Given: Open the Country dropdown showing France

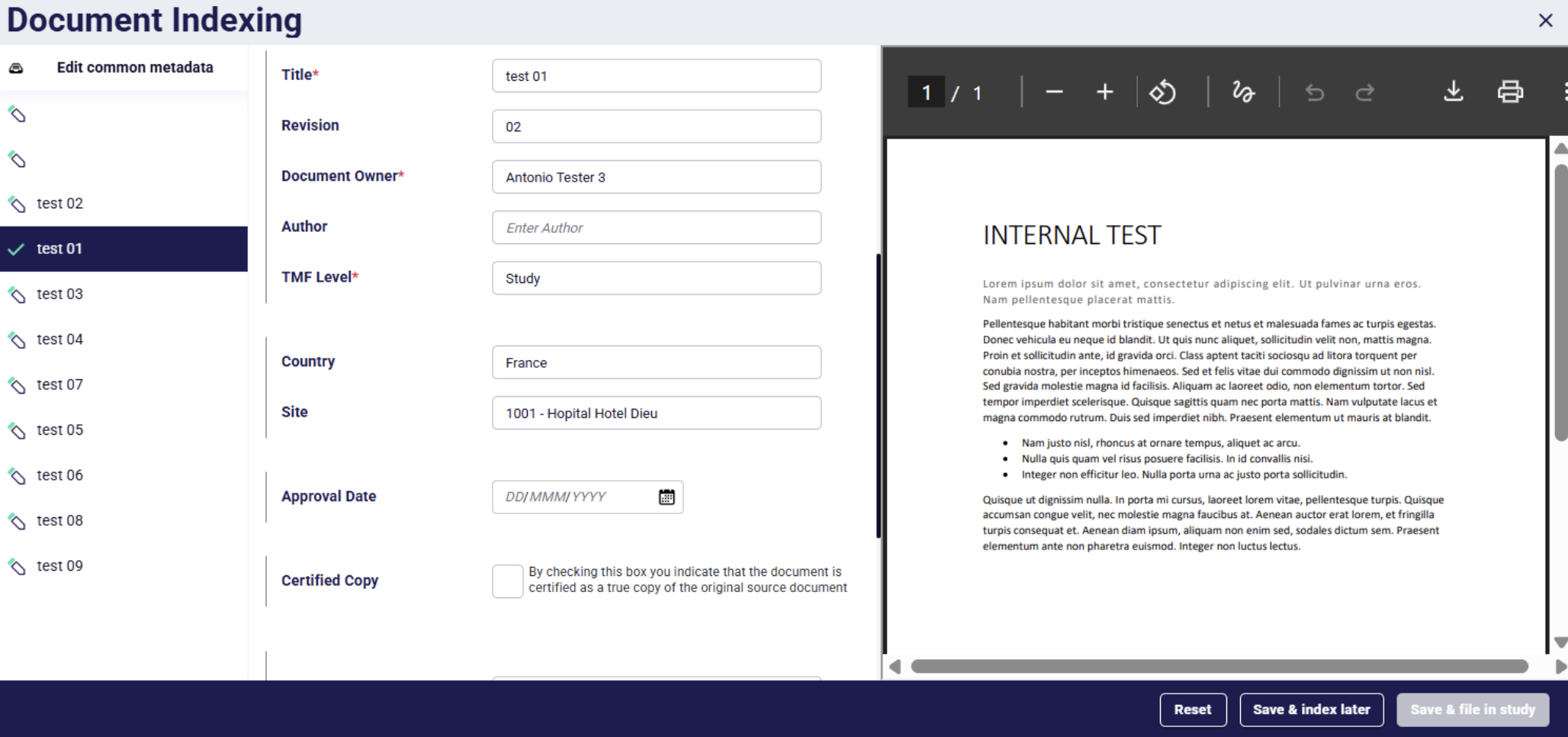Looking at the screenshot, I should pyautogui.click(x=656, y=362).
